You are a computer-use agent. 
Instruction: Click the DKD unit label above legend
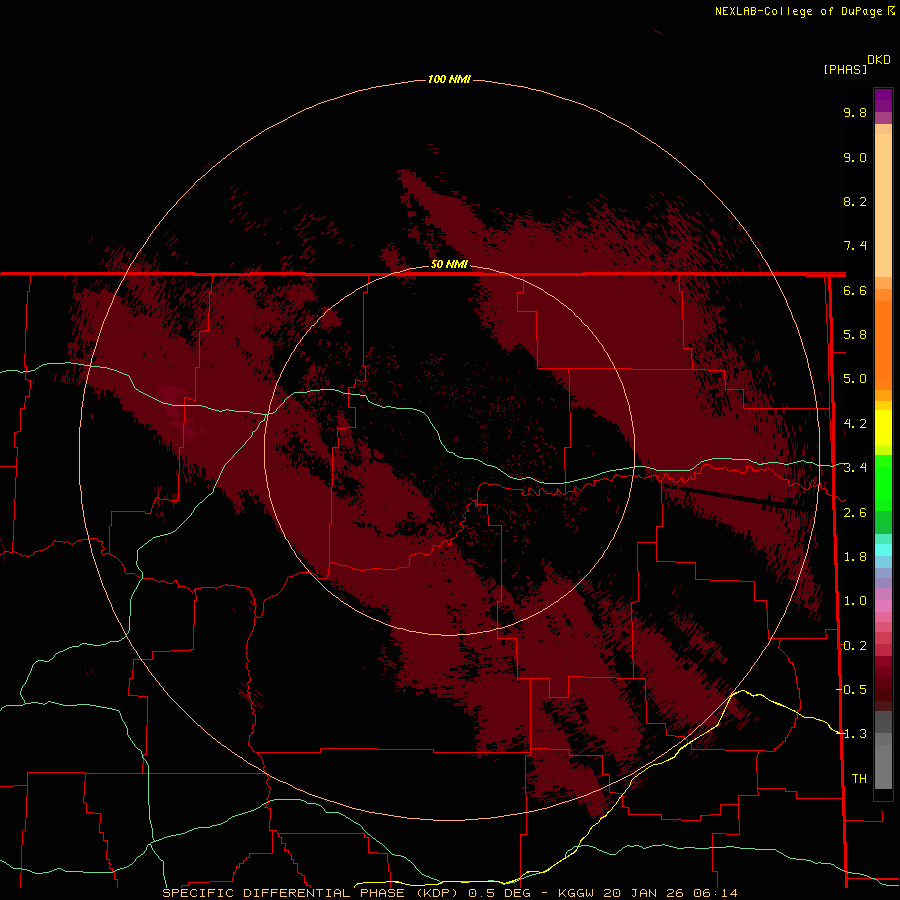click(879, 59)
